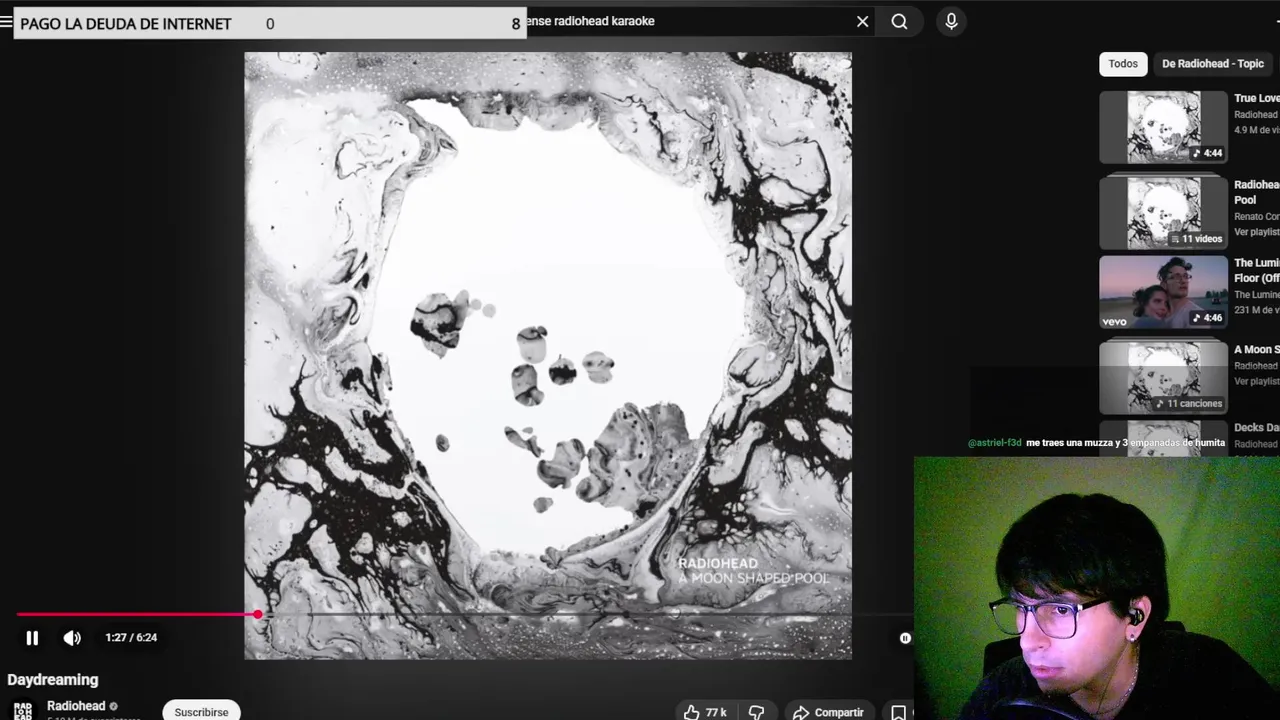1280x720 pixels.
Task: Share the video via Compartir
Action: tap(828, 712)
